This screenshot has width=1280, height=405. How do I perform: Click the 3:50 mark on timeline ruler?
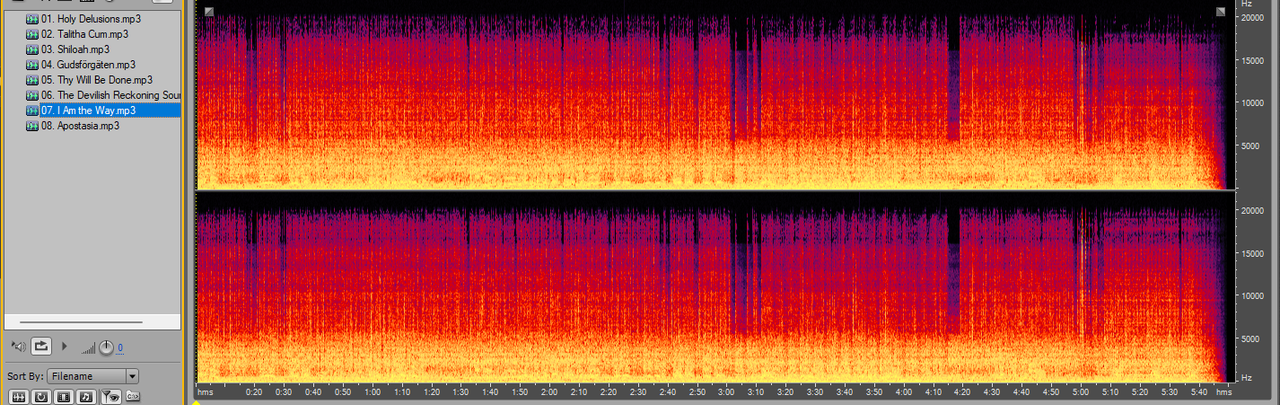874,393
